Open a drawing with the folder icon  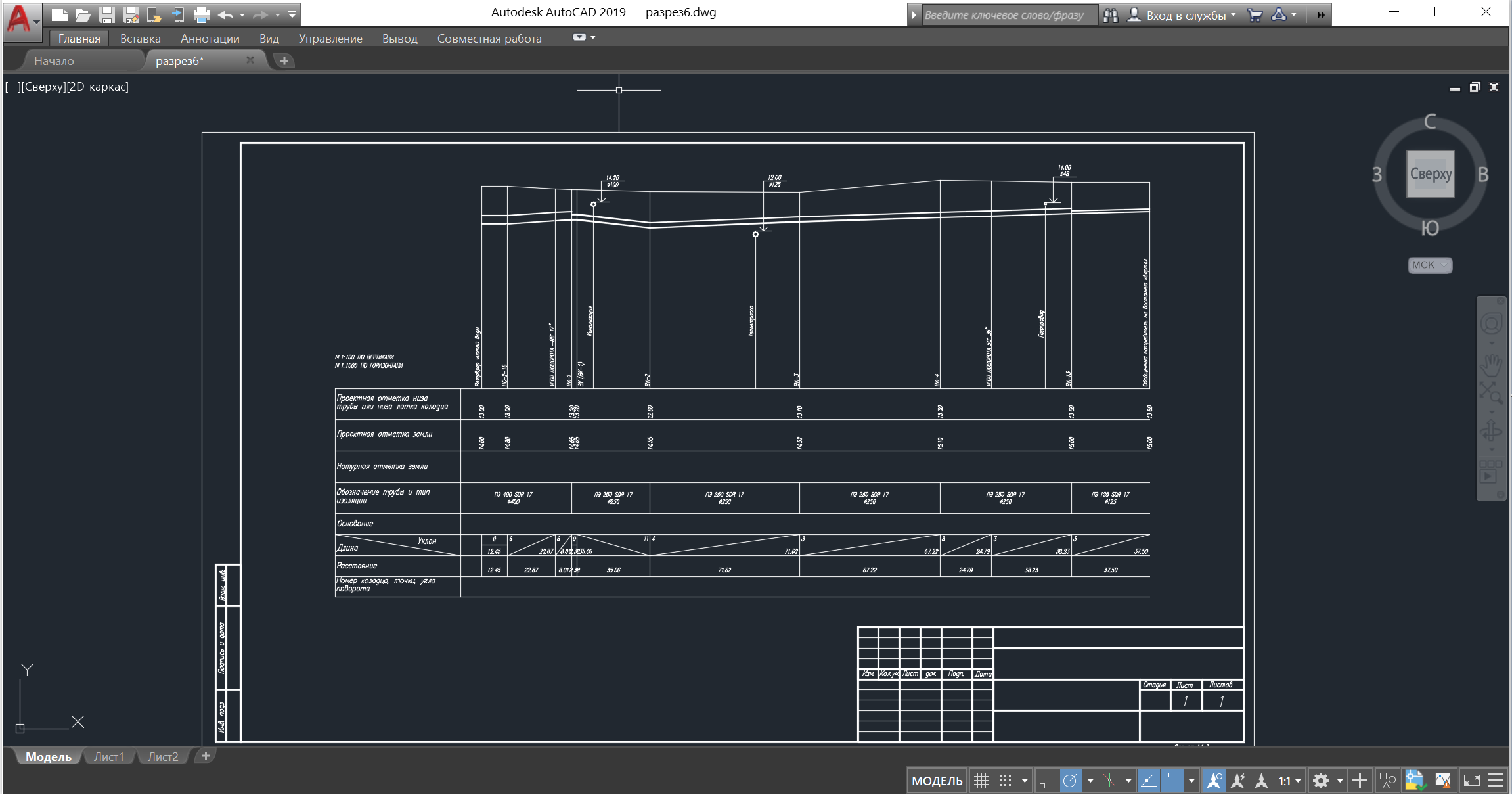pos(83,14)
